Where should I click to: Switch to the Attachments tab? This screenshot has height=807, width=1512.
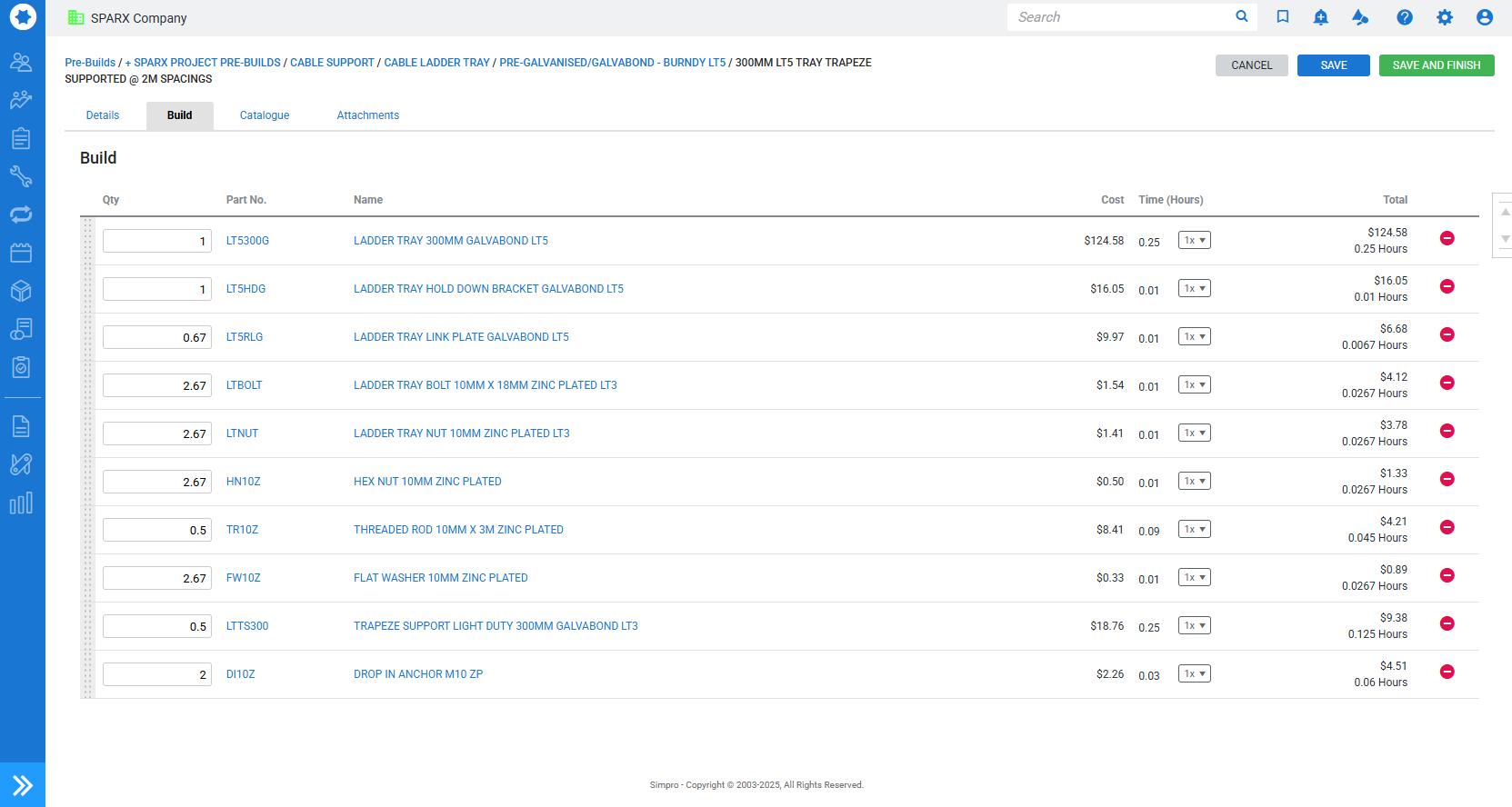[x=367, y=115]
